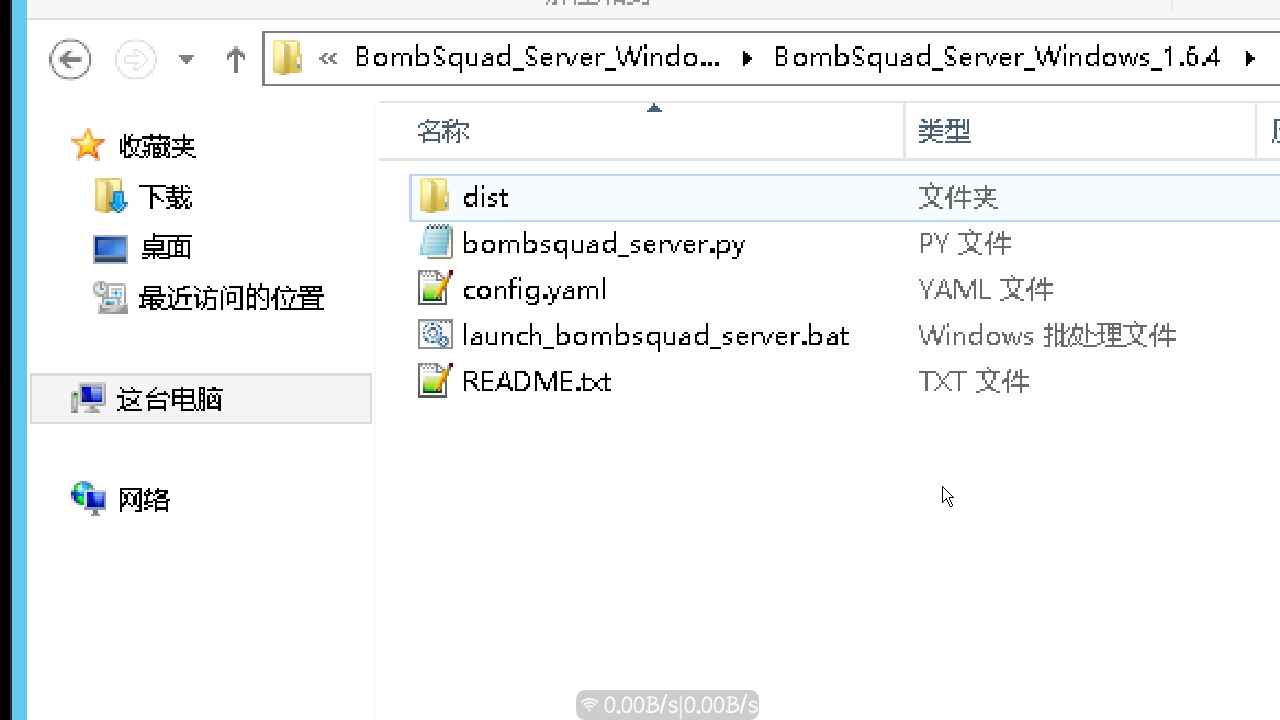
Task: Click 文件夹 type cell of dist
Action: pos(958,197)
